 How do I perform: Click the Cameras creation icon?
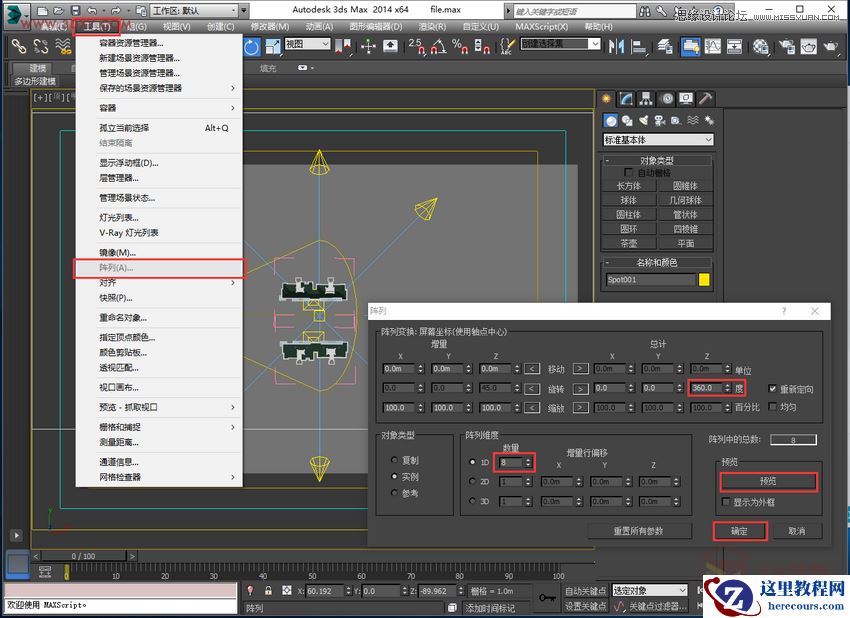tap(660, 120)
